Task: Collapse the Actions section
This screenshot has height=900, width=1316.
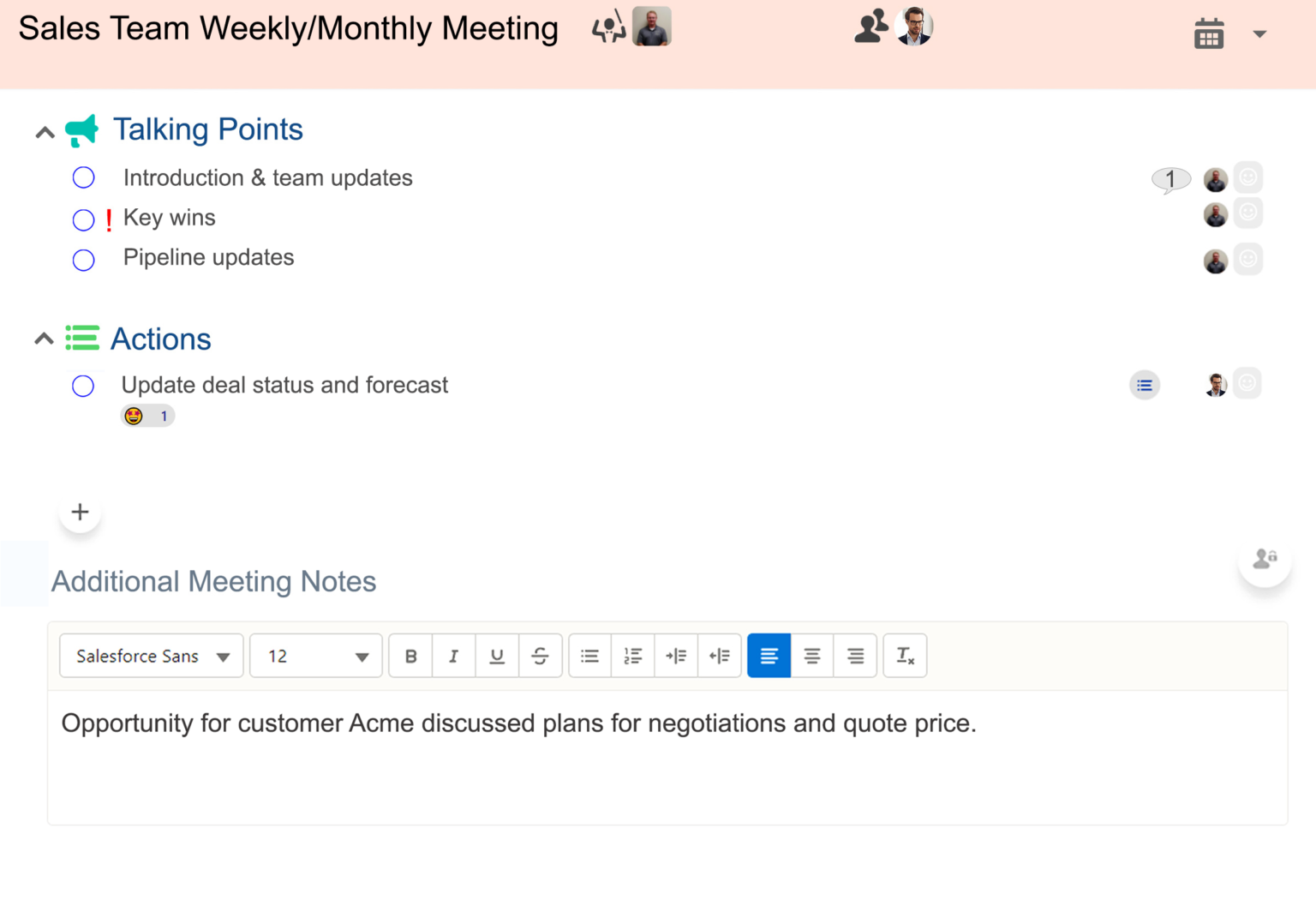Action: 44,339
